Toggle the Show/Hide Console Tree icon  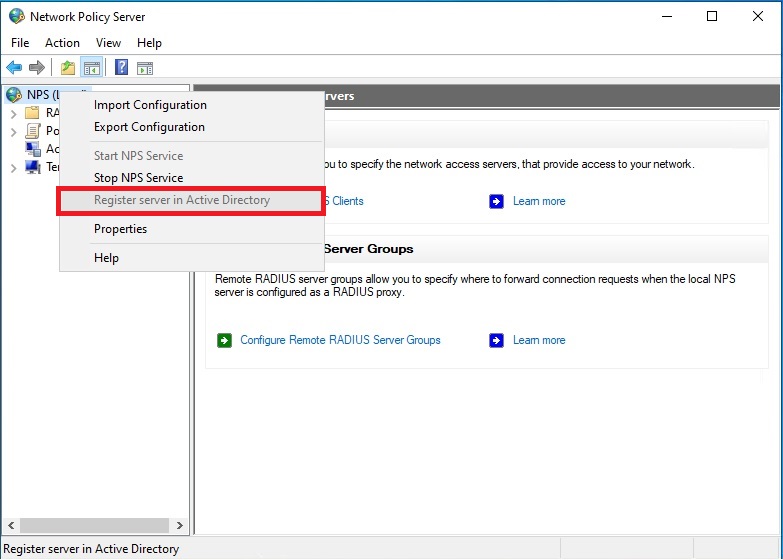click(x=92, y=67)
